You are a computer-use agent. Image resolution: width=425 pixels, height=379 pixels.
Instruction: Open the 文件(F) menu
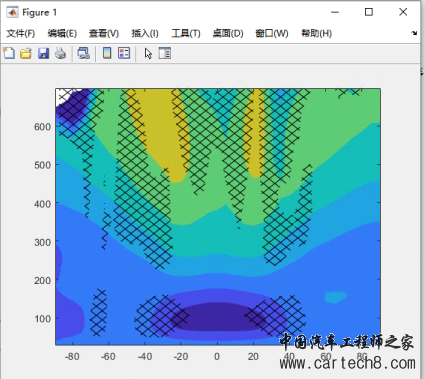21,33
